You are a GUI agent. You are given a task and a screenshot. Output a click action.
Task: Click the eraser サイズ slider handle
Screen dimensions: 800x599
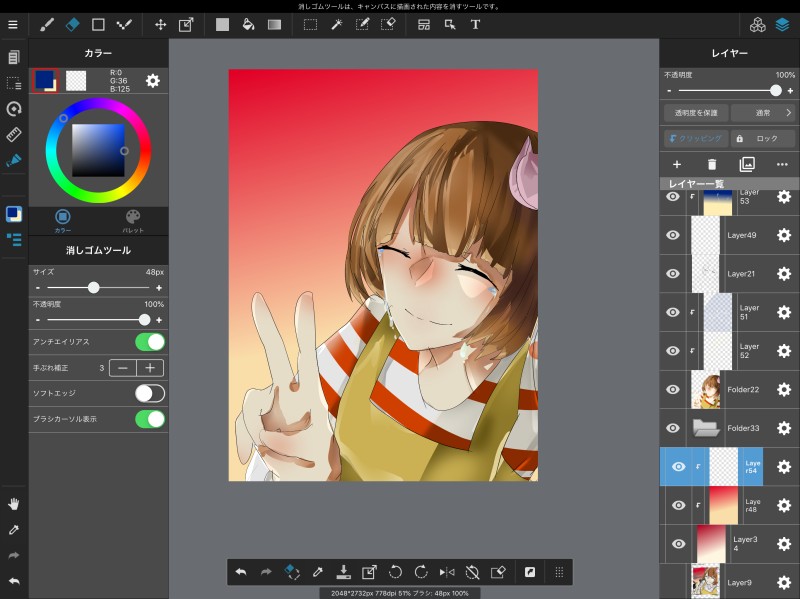point(93,287)
